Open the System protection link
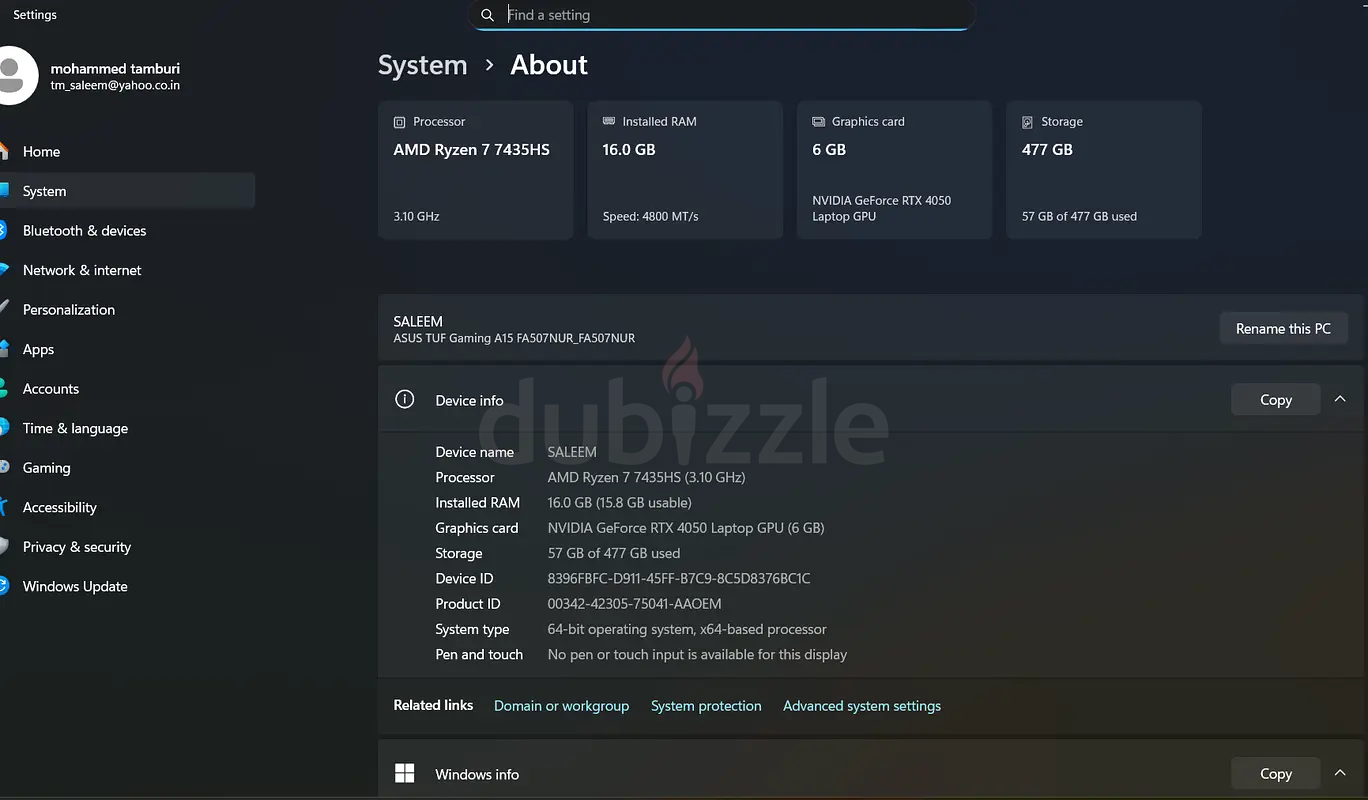This screenshot has height=800, width=1368. (x=706, y=706)
